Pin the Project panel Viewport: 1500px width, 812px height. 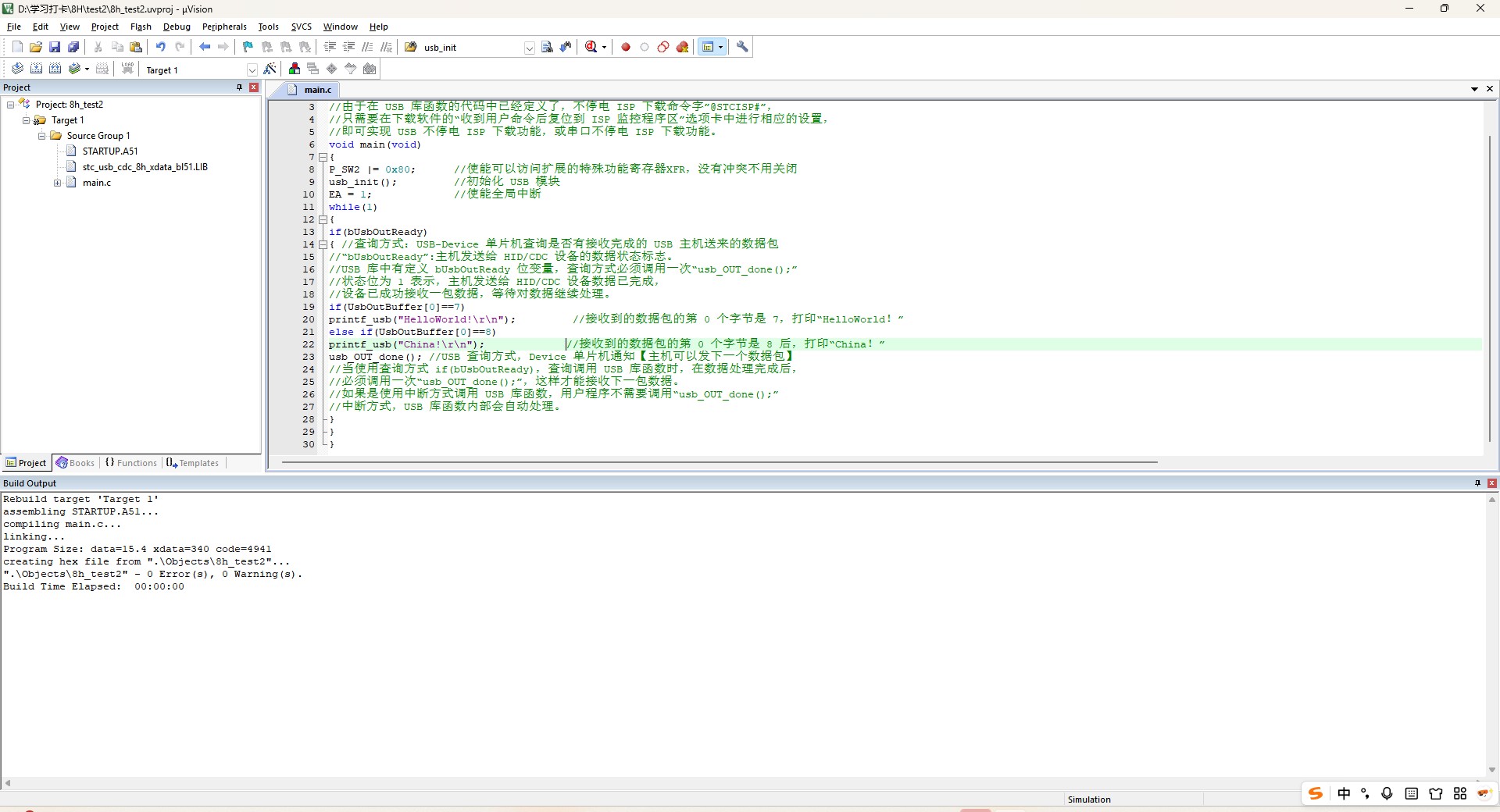(x=239, y=87)
